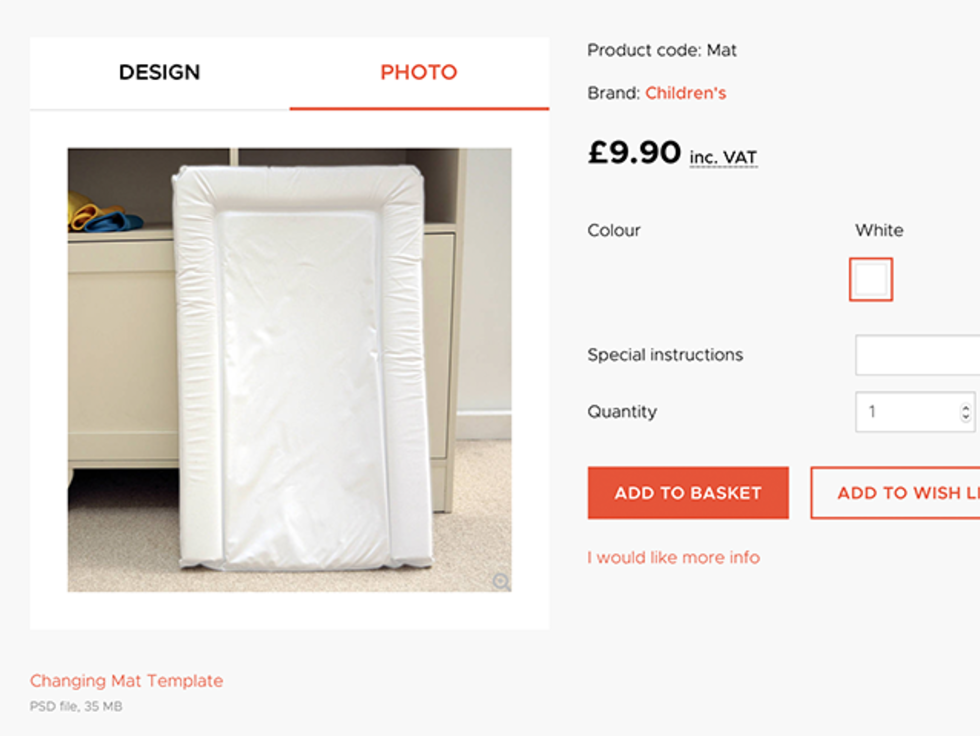Increase quantity with the up arrow
The image size is (980, 736).
(965, 406)
